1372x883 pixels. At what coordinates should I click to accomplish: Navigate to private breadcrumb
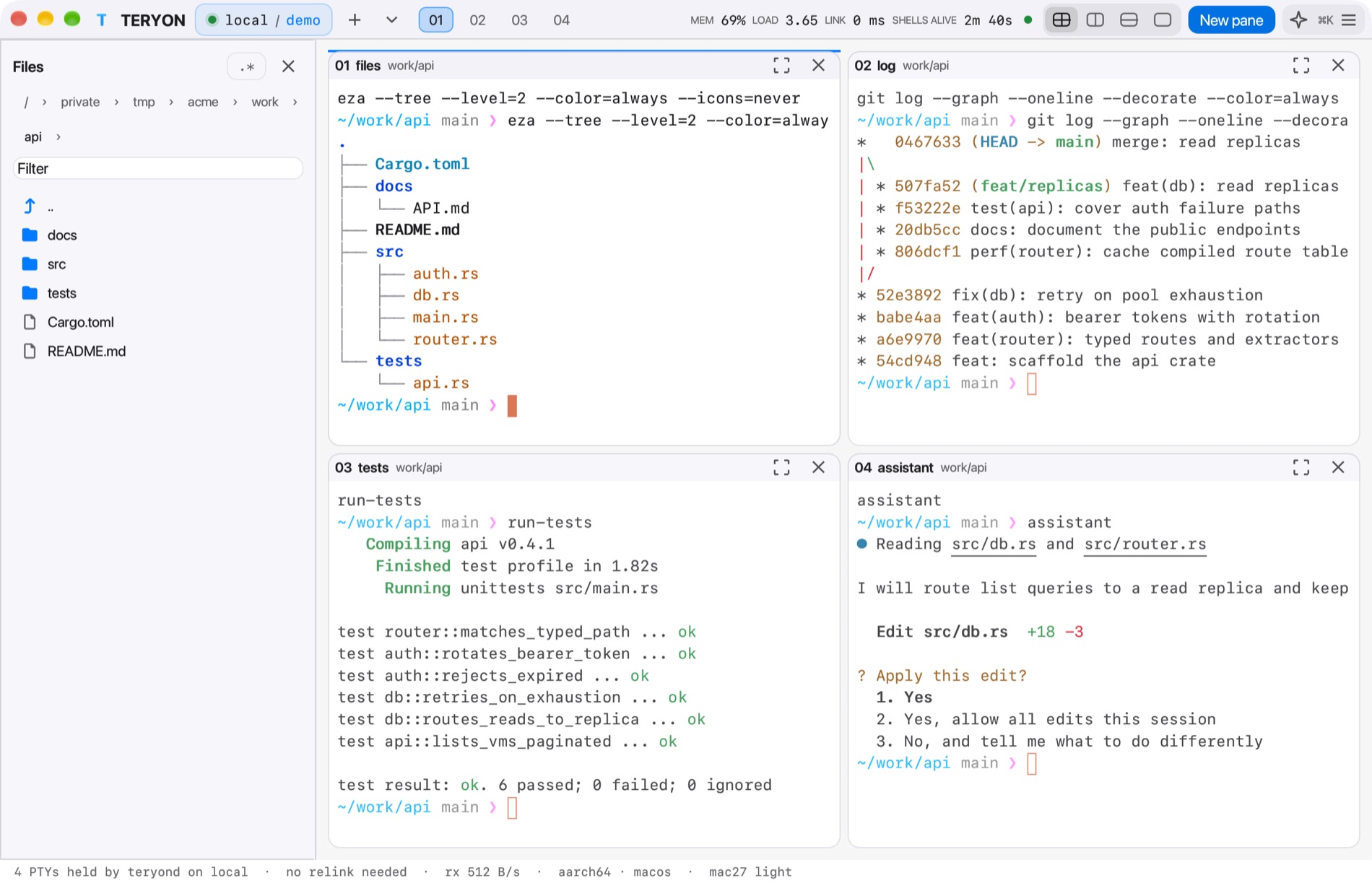coord(80,102)
